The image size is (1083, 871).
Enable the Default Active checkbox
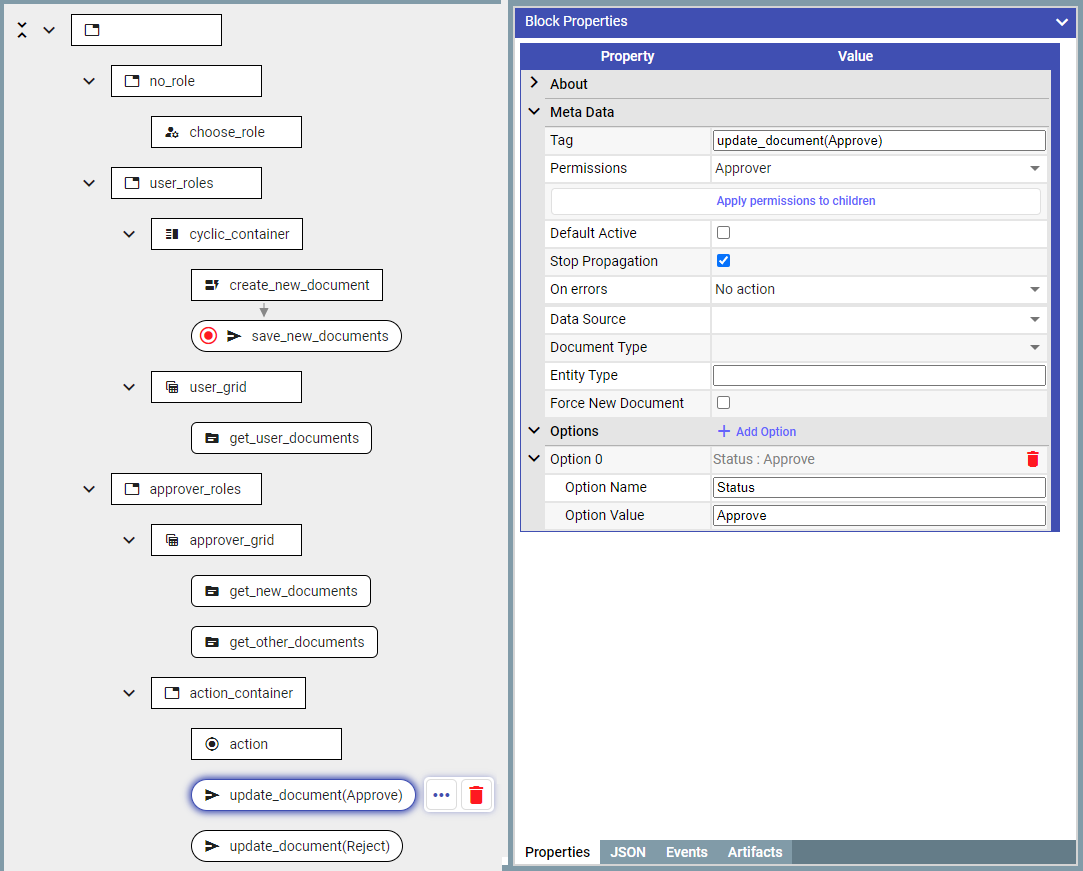[724, 233]
